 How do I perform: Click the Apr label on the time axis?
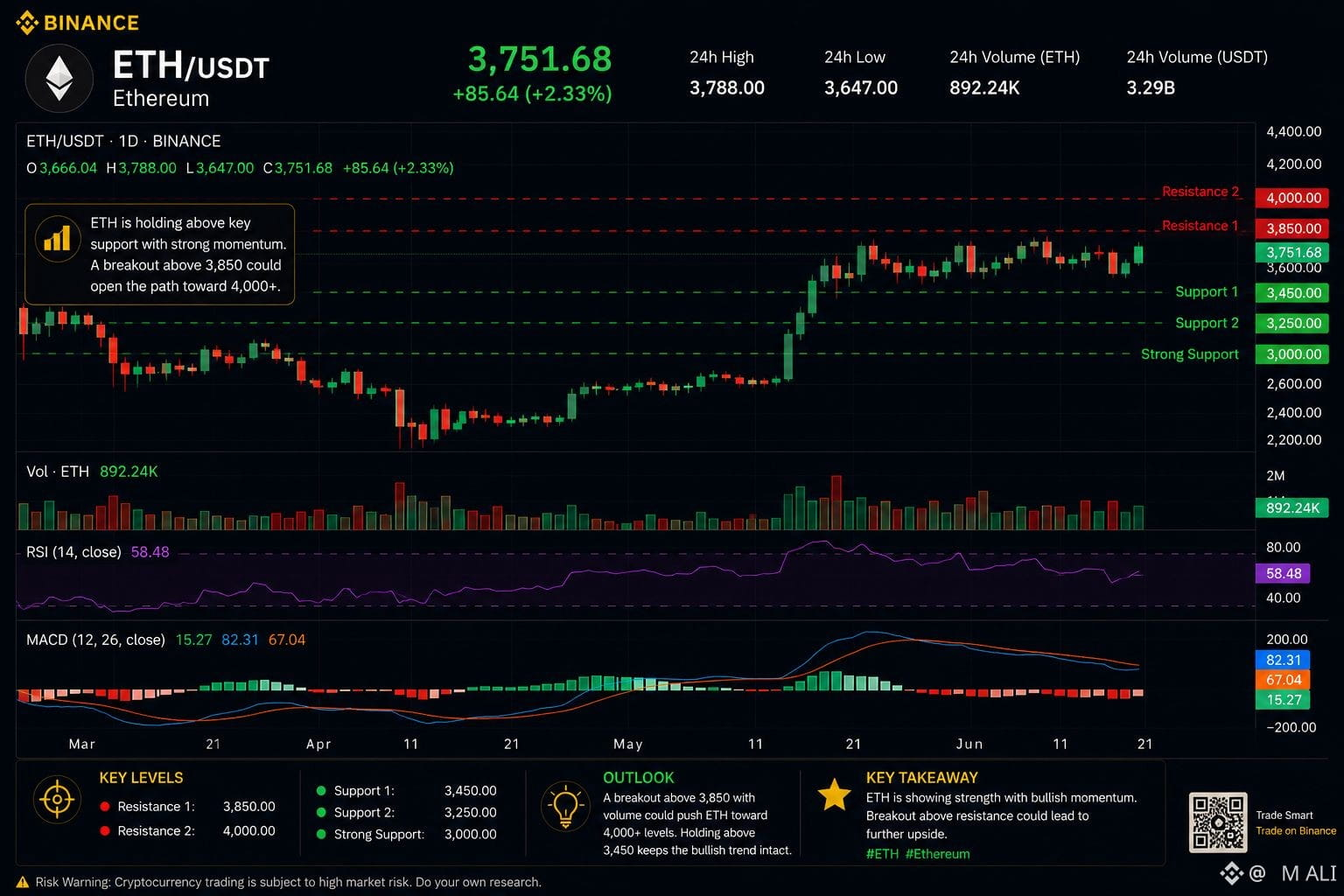318,744
